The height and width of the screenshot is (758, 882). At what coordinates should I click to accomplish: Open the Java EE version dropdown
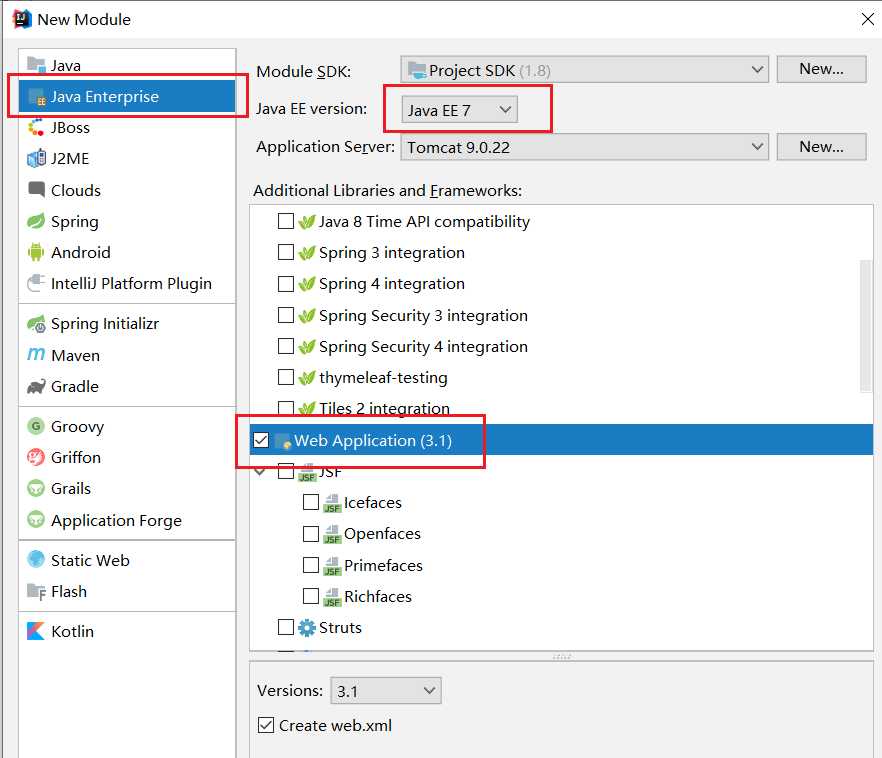pos(460,110)
